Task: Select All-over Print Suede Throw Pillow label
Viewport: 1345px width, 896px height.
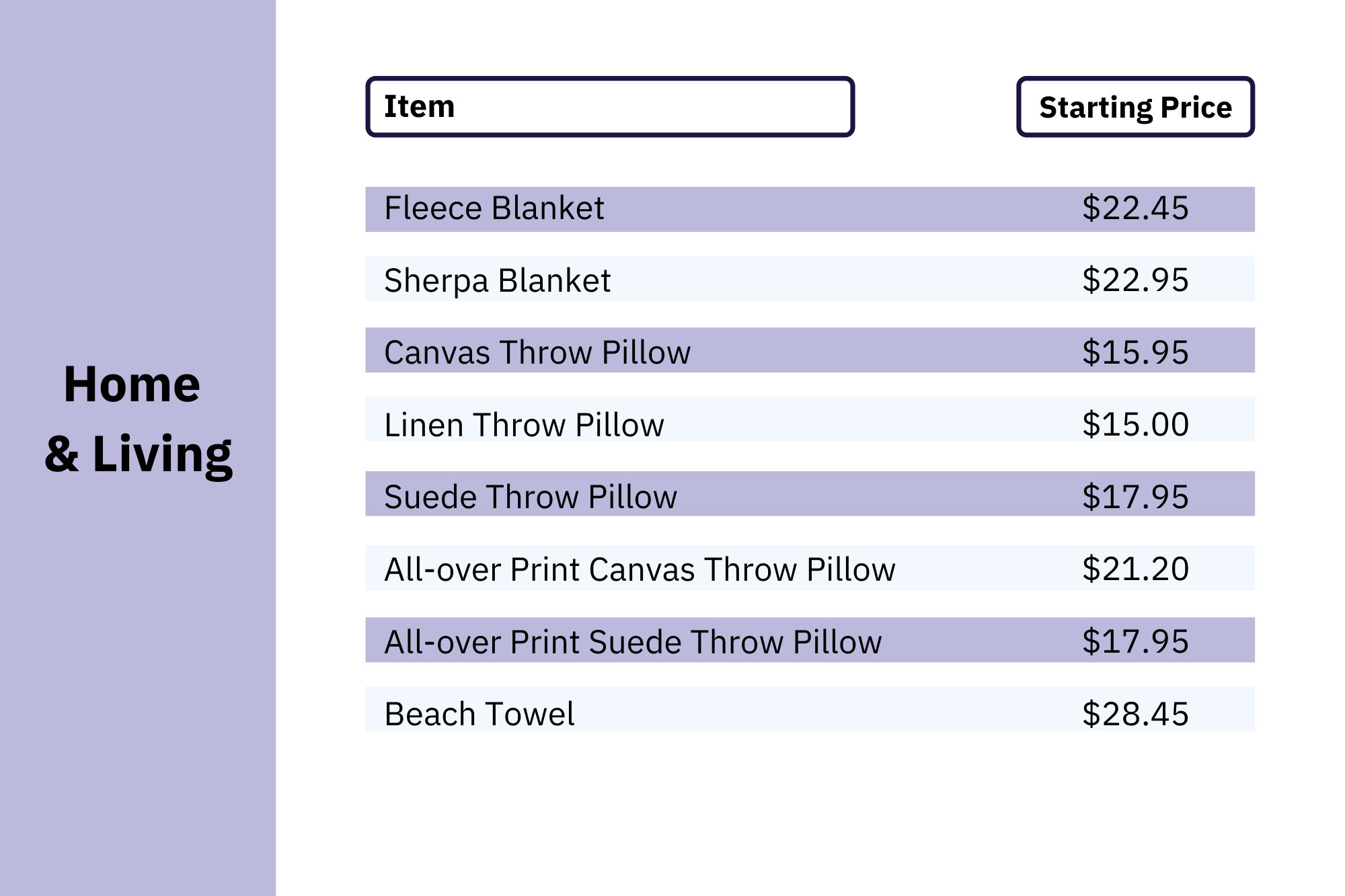Action: point(632,642)
